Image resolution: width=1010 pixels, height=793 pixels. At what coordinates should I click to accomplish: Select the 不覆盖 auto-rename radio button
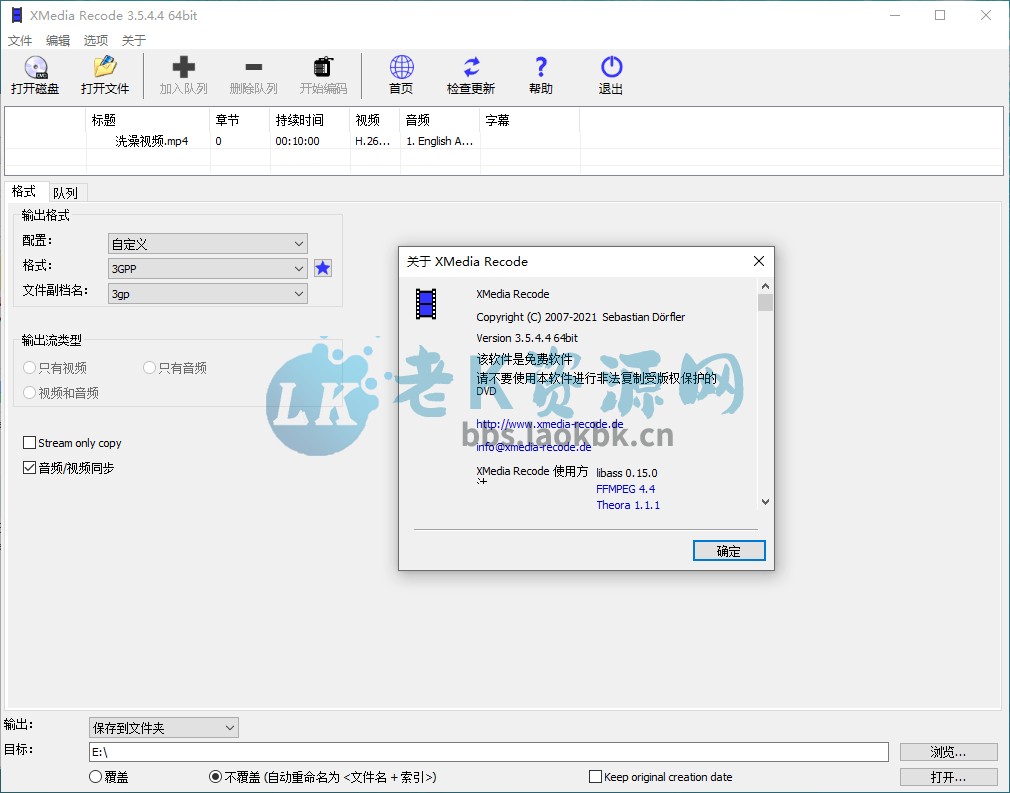tap(216, 777)
